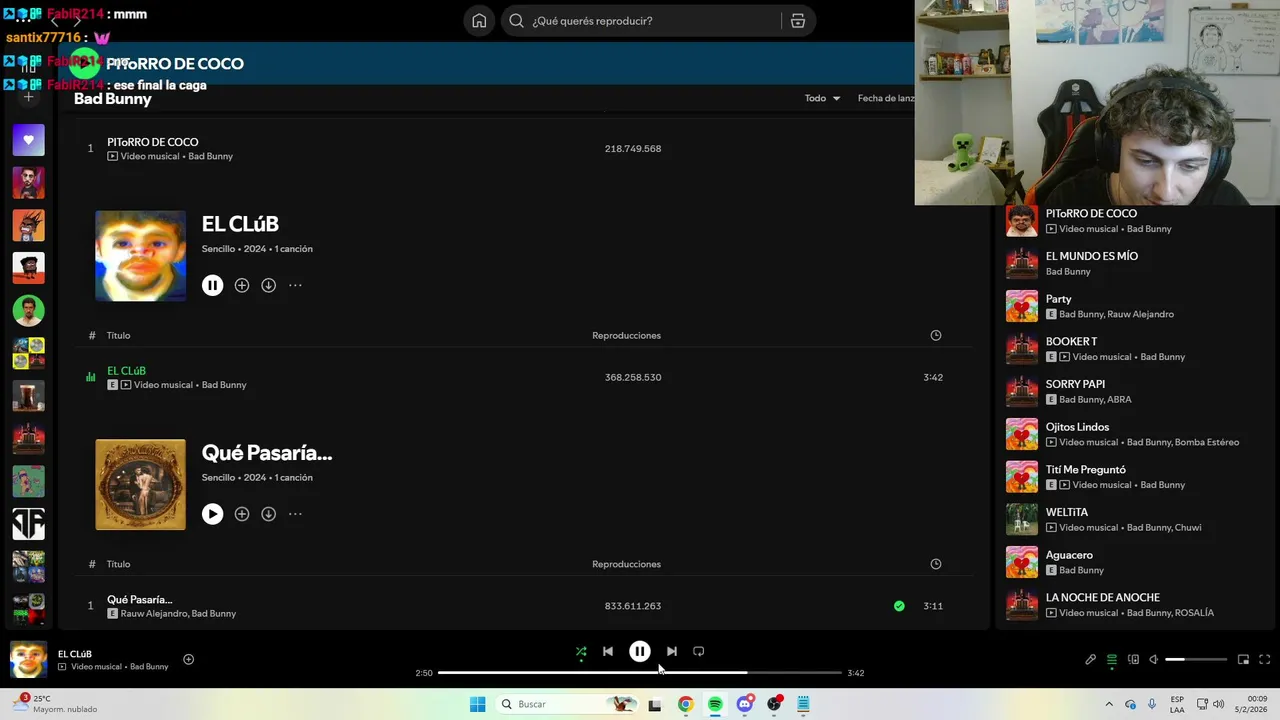
Task: Open more options for Qué Pasaría...
Action: [x=295, y=514]
